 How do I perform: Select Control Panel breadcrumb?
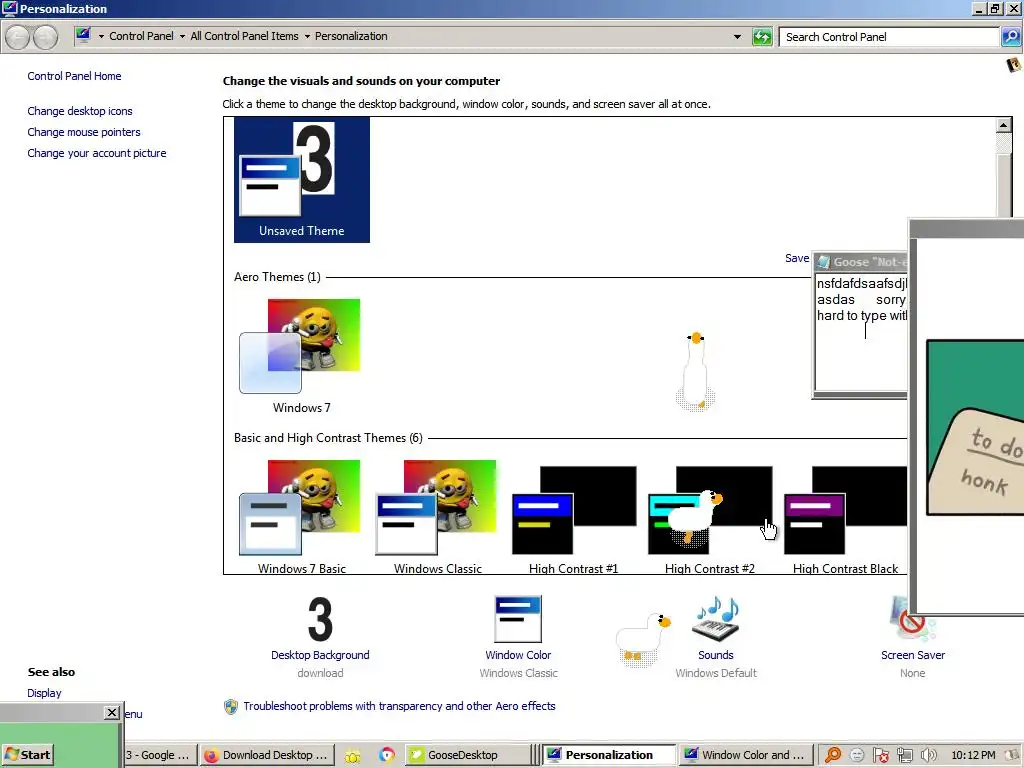142,36
